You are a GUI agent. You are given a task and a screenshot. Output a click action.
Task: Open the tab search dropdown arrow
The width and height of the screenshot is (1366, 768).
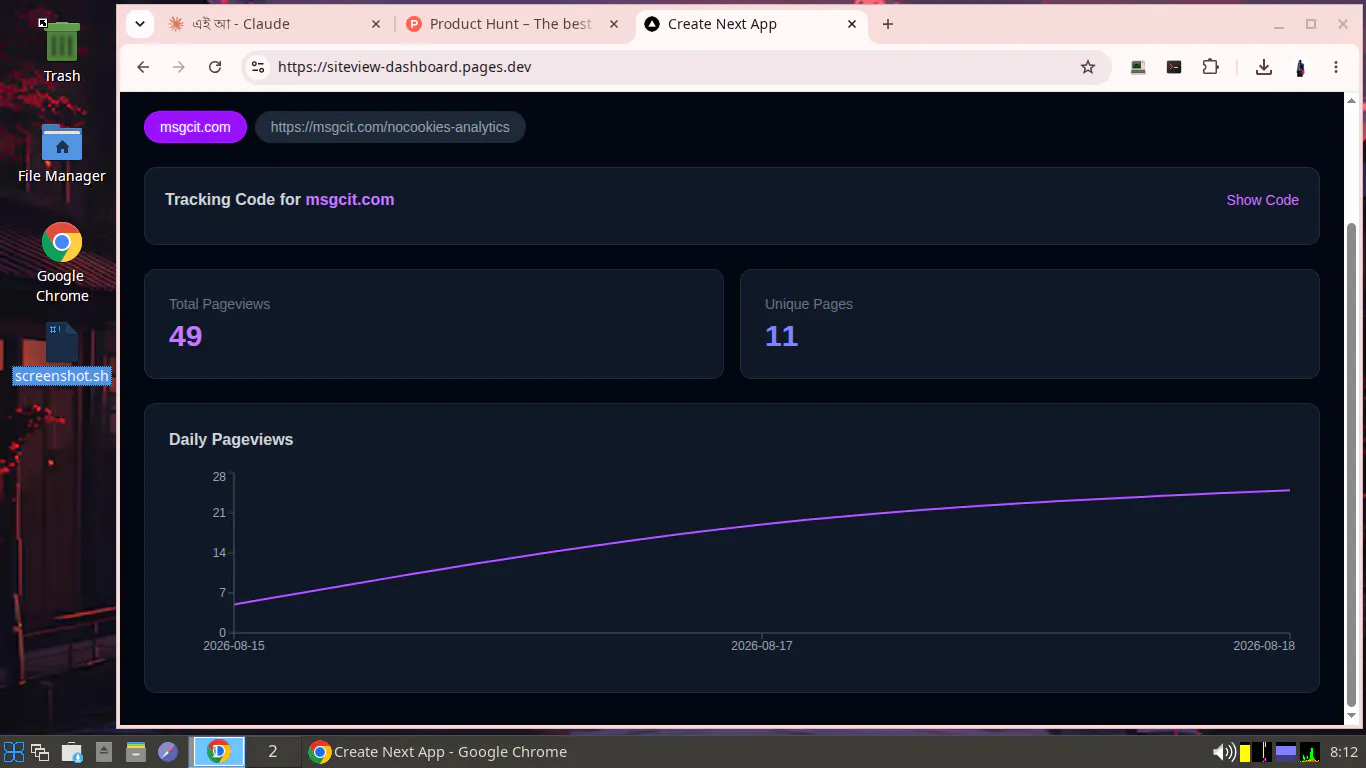(140, 24)
